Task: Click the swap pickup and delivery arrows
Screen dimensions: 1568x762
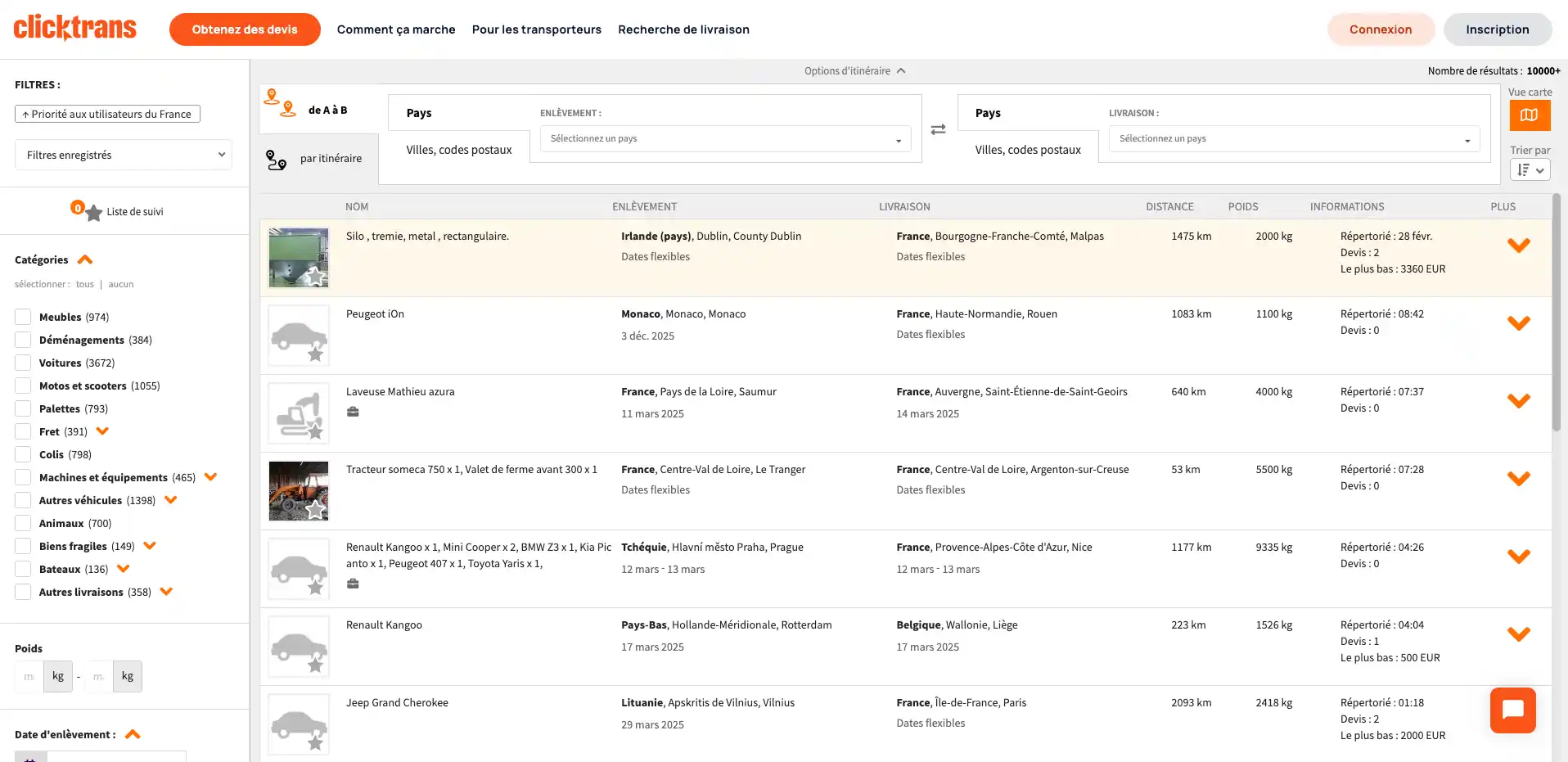Action: click(x=938, y=129)
